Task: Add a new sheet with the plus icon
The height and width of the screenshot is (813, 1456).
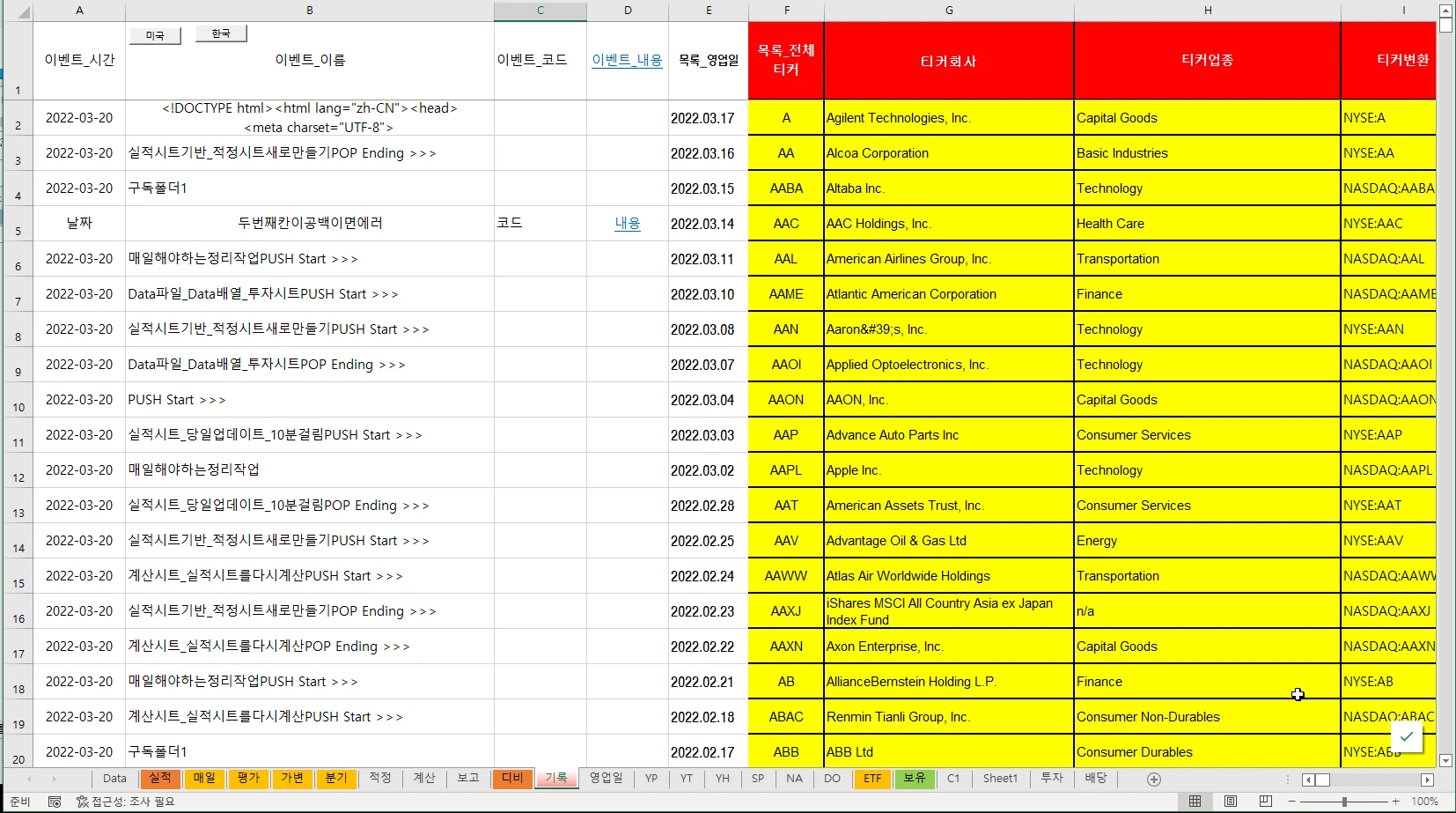Action: [x=1154, y=779]
